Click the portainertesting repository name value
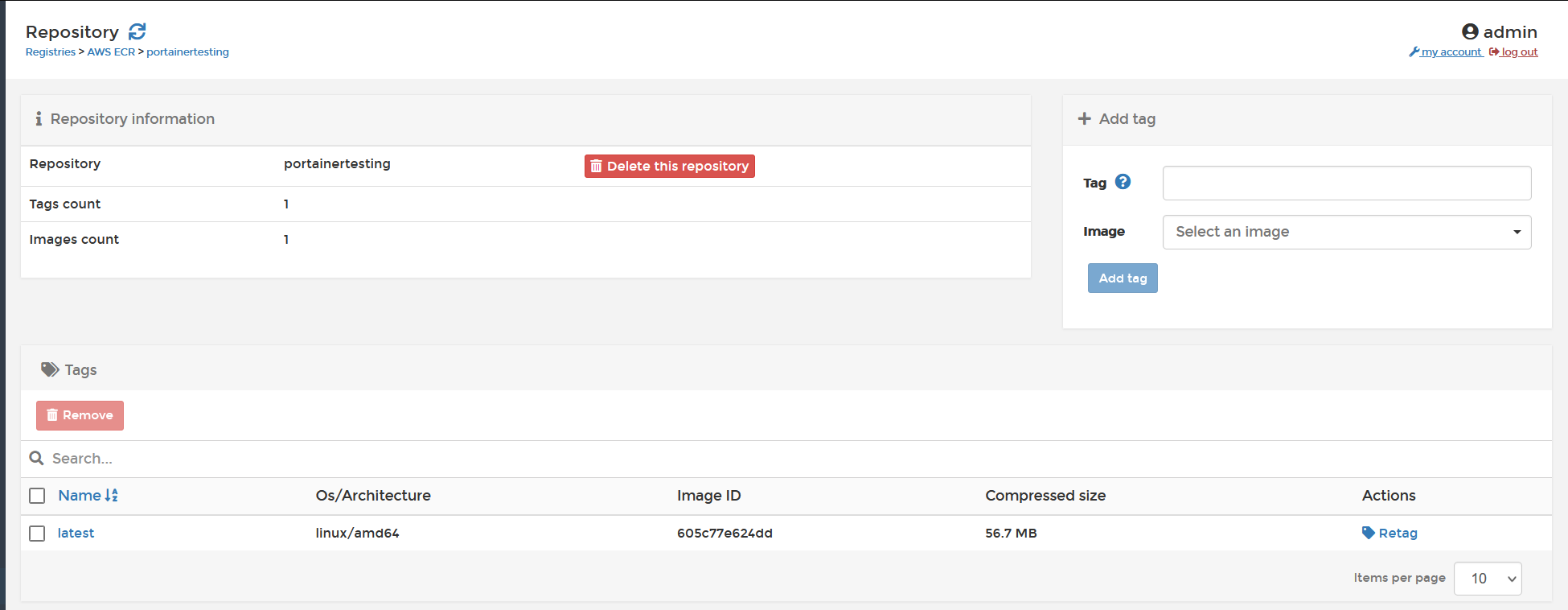The image size is (1568, 610). click(337, 163)
